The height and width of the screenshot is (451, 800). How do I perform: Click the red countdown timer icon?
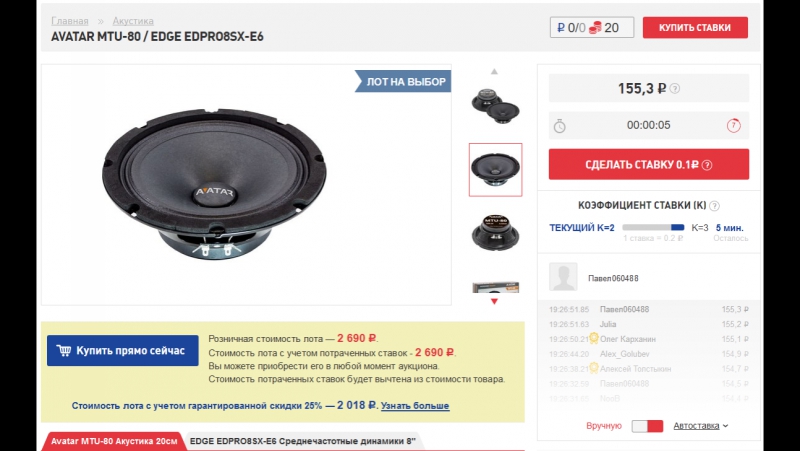pyautogui.click(x=733, y=126)
